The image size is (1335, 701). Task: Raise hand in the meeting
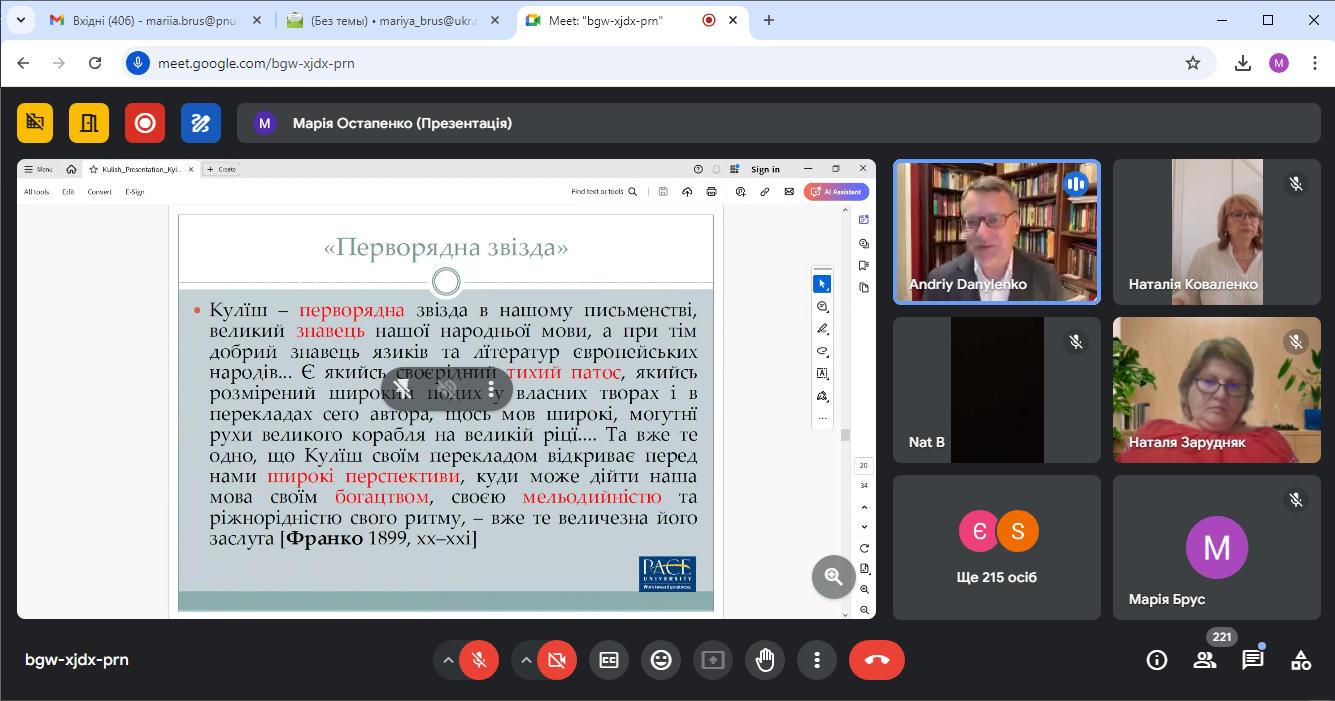[x=765, y=660]
